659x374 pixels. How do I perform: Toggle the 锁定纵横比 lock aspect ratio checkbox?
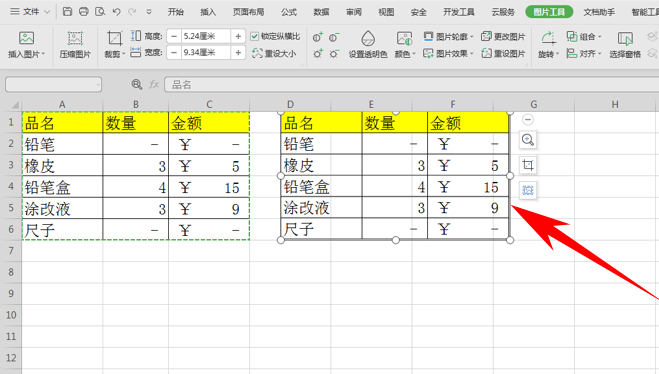pyautogui.click(x=254, y=37)
